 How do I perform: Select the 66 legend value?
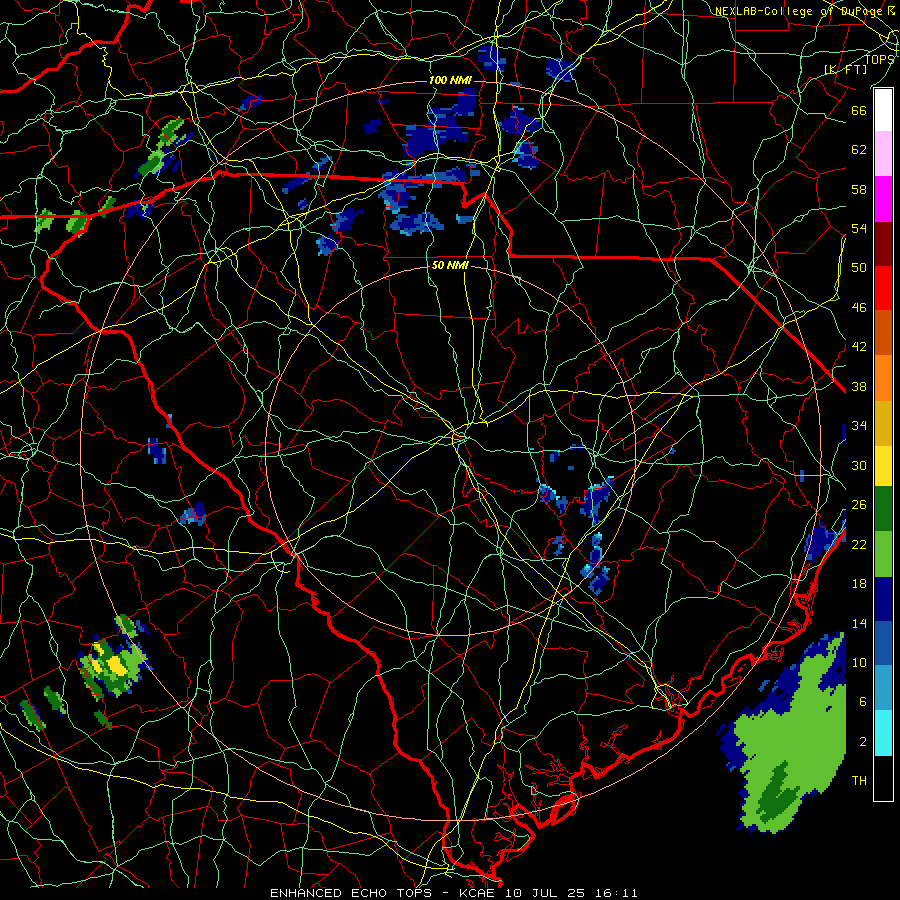(859, 110)
